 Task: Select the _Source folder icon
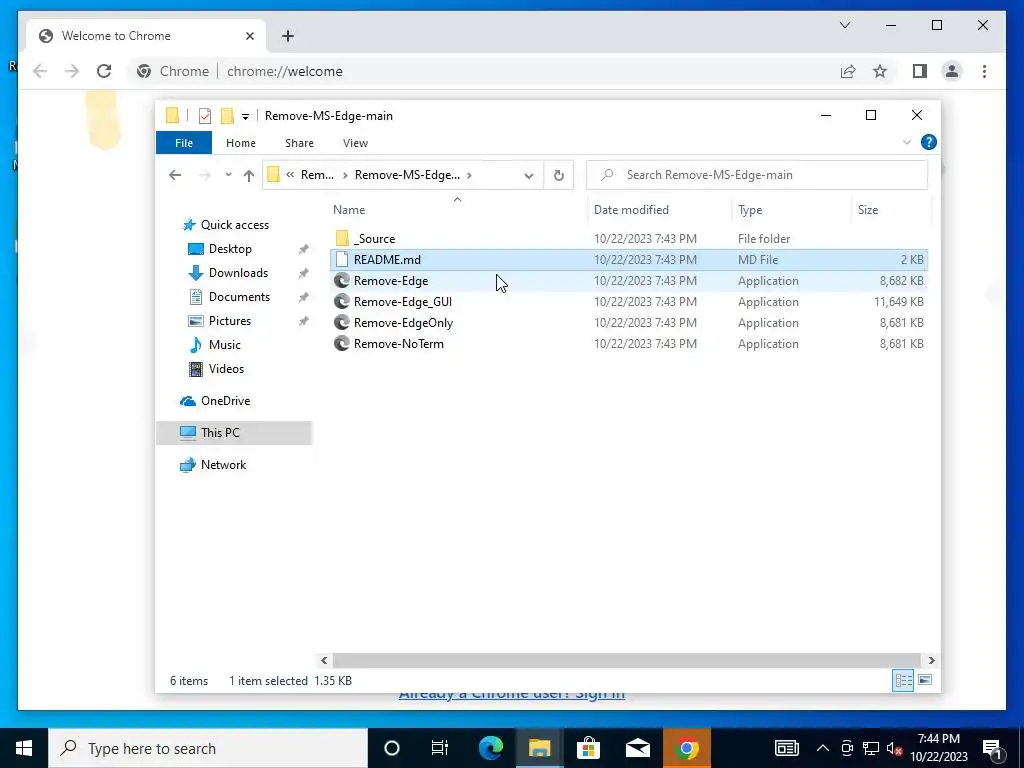[342, 238]
